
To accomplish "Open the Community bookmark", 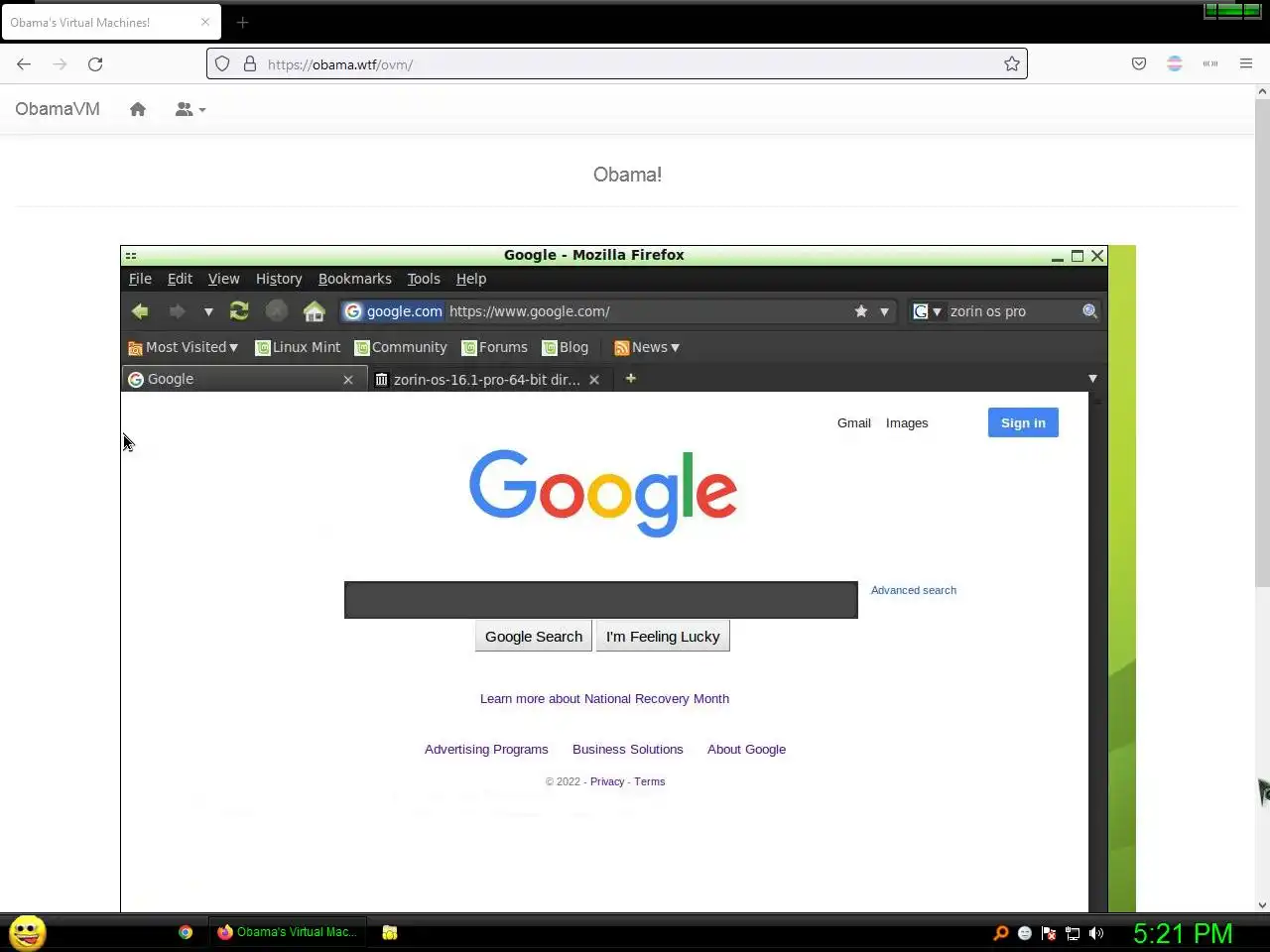I will click(401, 347).
